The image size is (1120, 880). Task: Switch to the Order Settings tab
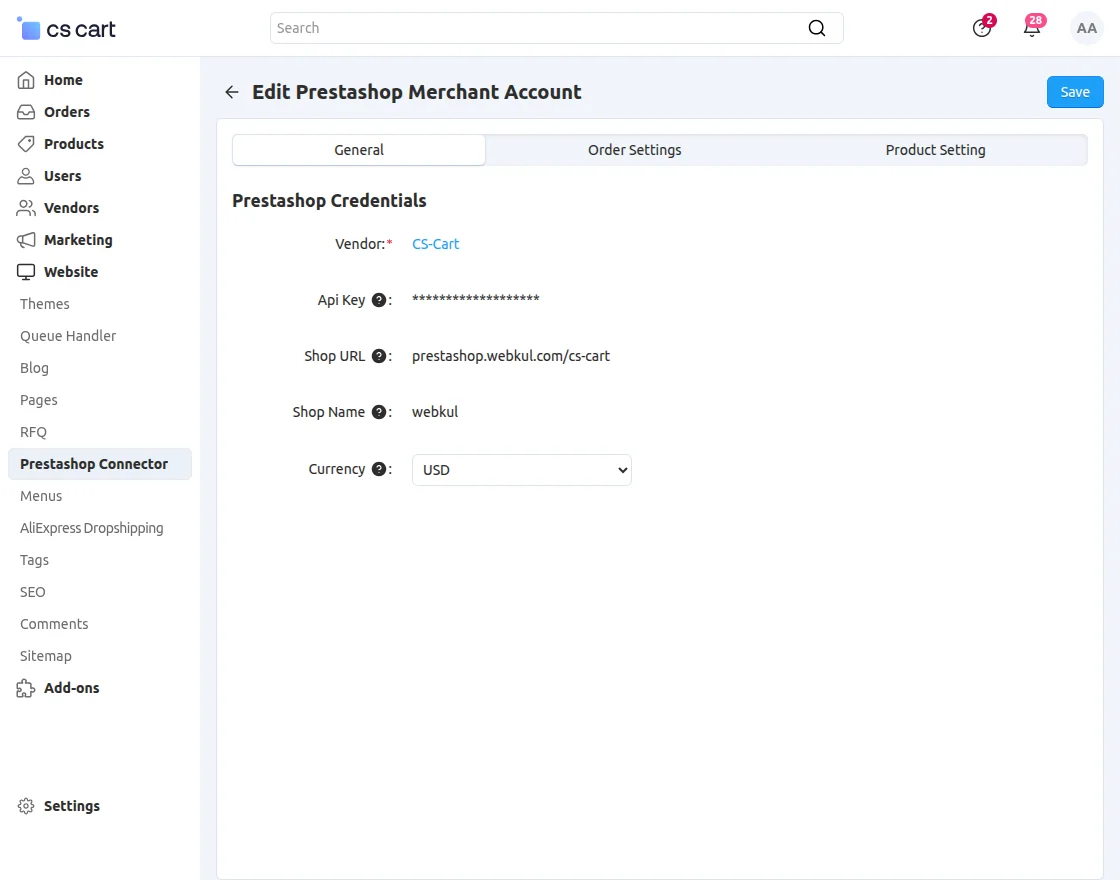click(x=634, y=150)
